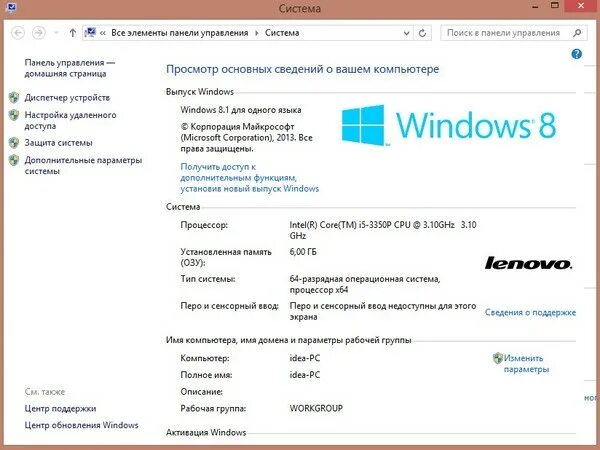The image size is (600, 450).
Task: Open Защита системы
Action: click(x=59, y=143)
